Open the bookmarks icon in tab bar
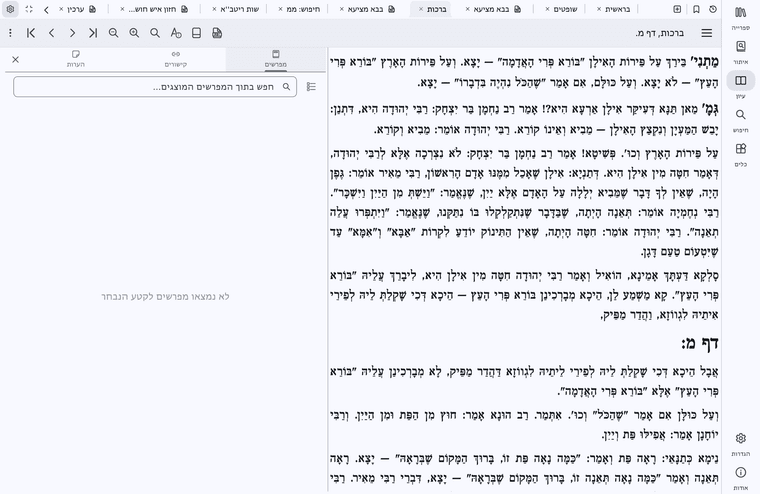Screen dimensions: 760x494 click(x=696, y=9)
